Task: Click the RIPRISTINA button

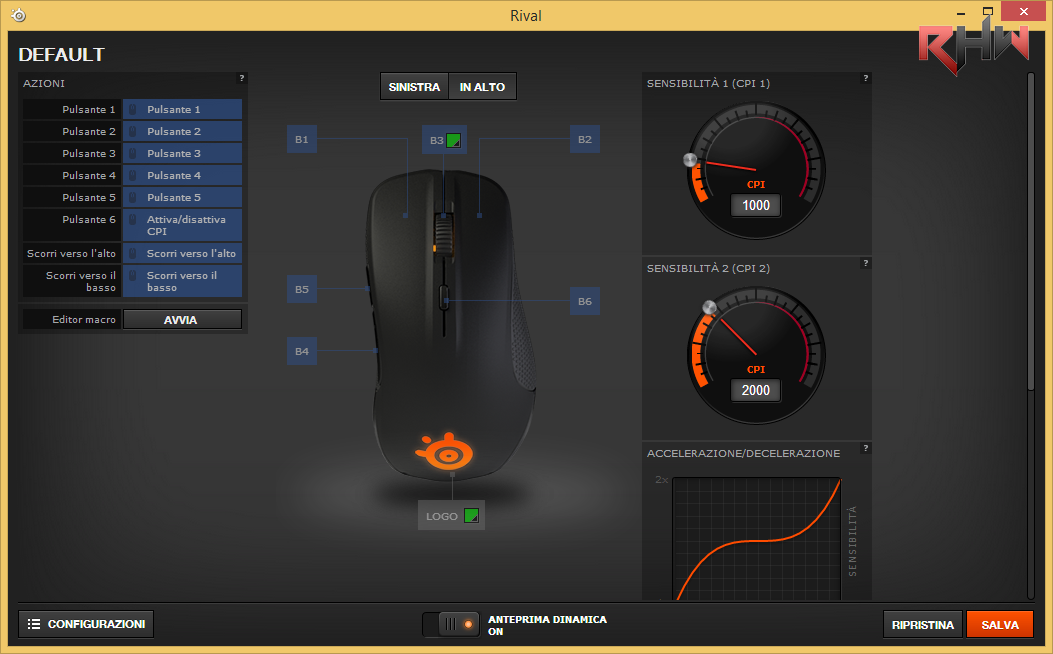Action: pyautogui.click(x=923, y=624)
